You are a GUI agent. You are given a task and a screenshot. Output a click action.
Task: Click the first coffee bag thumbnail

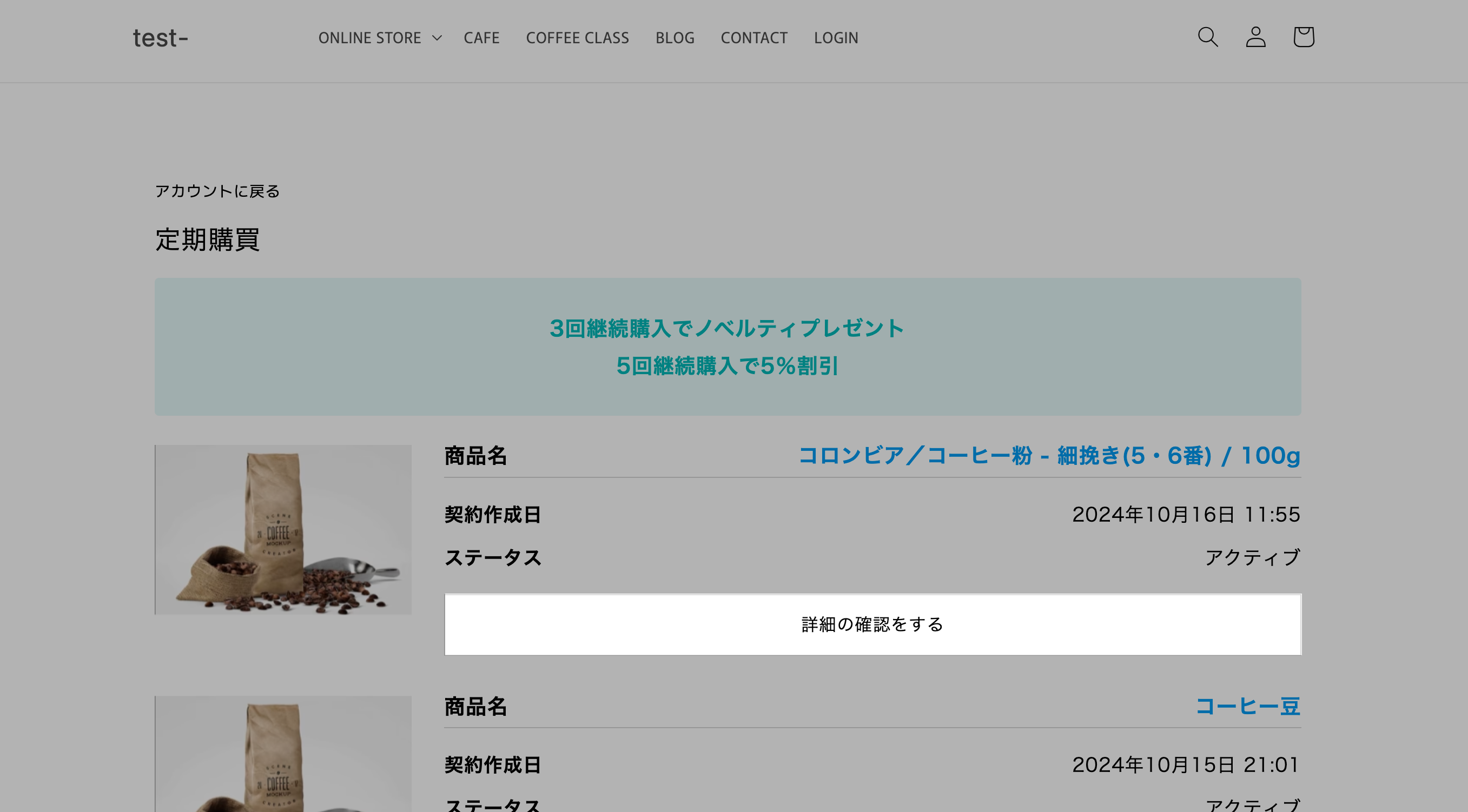coord(283,530)
